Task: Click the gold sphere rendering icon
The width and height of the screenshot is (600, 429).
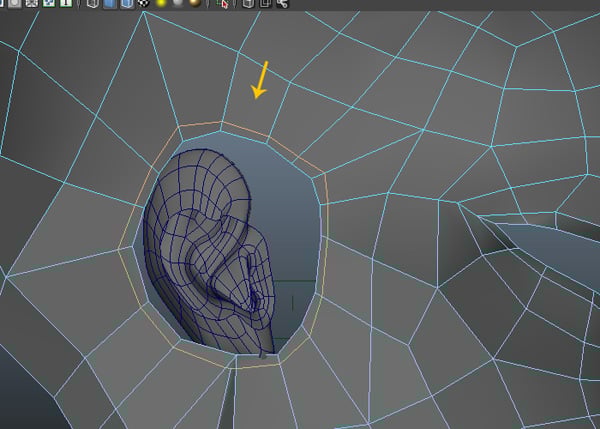Action: pyautogui.click(x=192, y=4)
